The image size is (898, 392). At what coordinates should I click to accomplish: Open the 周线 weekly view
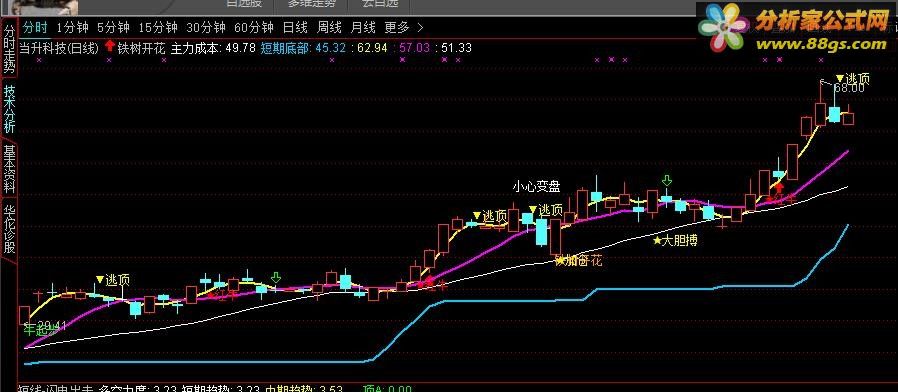pyautogui.click(x=329, y=27)
